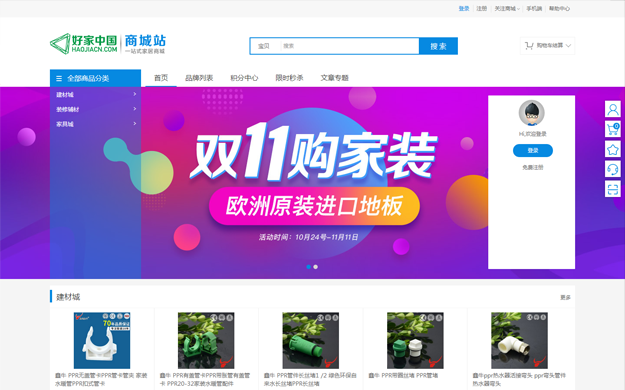Click 免费注册 link in welcome panel

pos(533,167)
